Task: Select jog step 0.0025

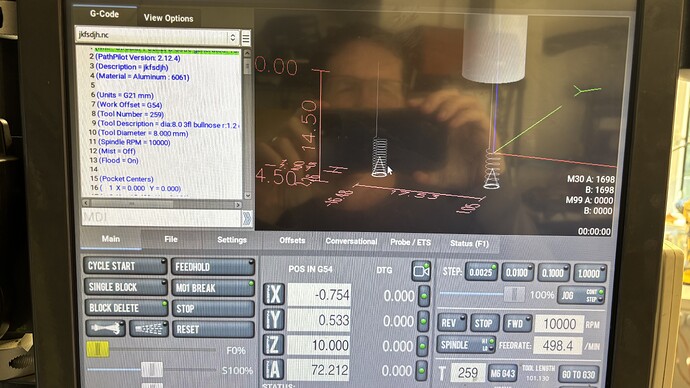Action: point(481,272)
